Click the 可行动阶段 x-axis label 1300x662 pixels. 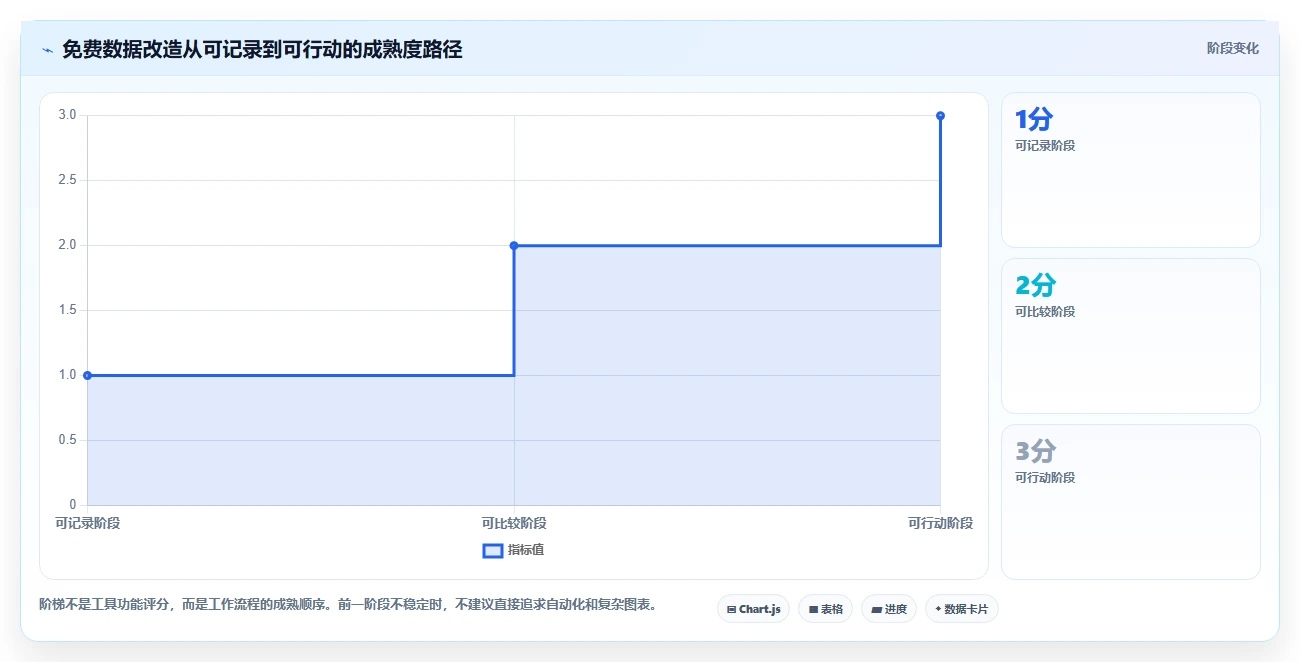[940, 523]
